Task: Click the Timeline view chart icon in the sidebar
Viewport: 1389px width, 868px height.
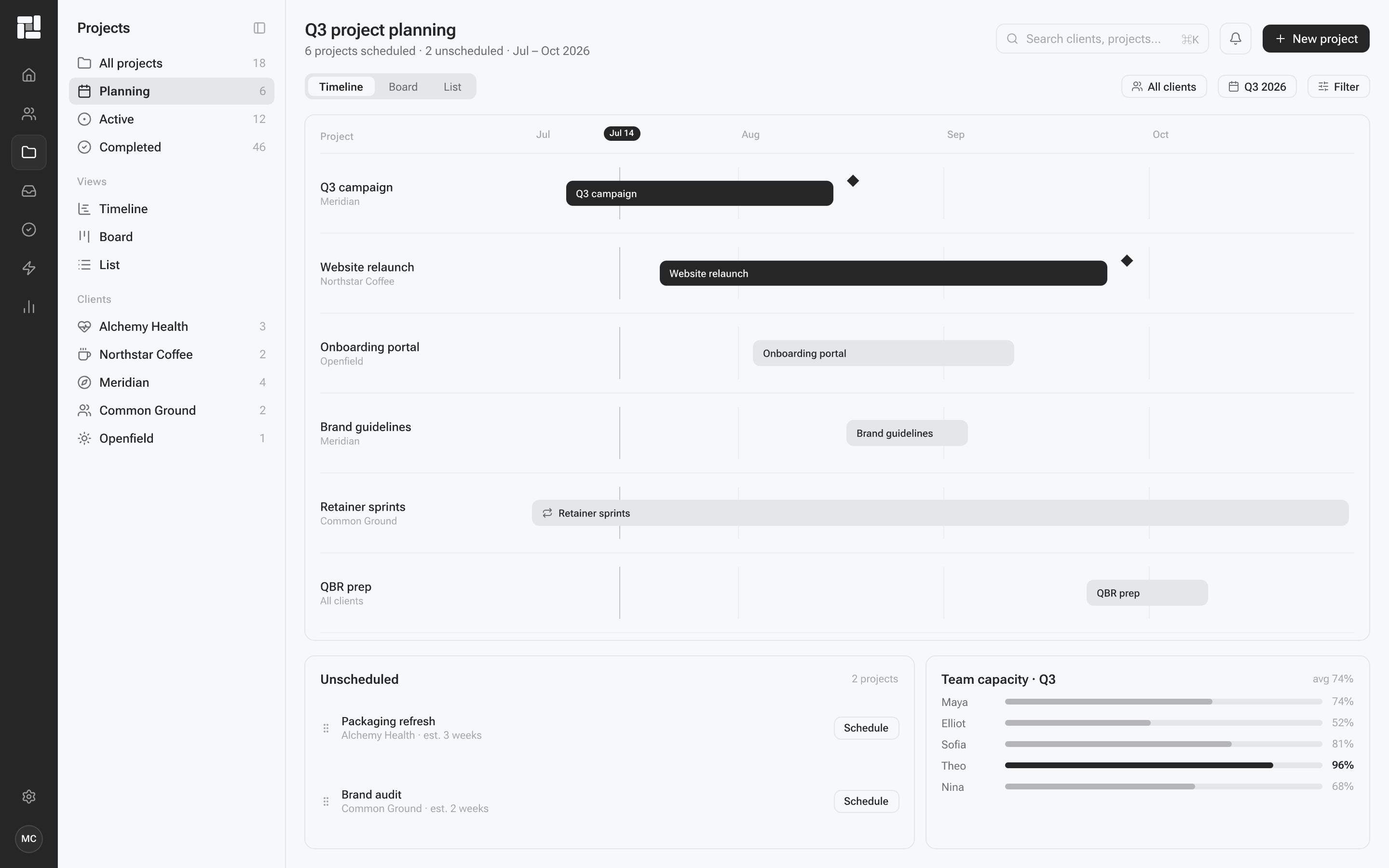Action: pyautogui.click(x=84, y=209)
